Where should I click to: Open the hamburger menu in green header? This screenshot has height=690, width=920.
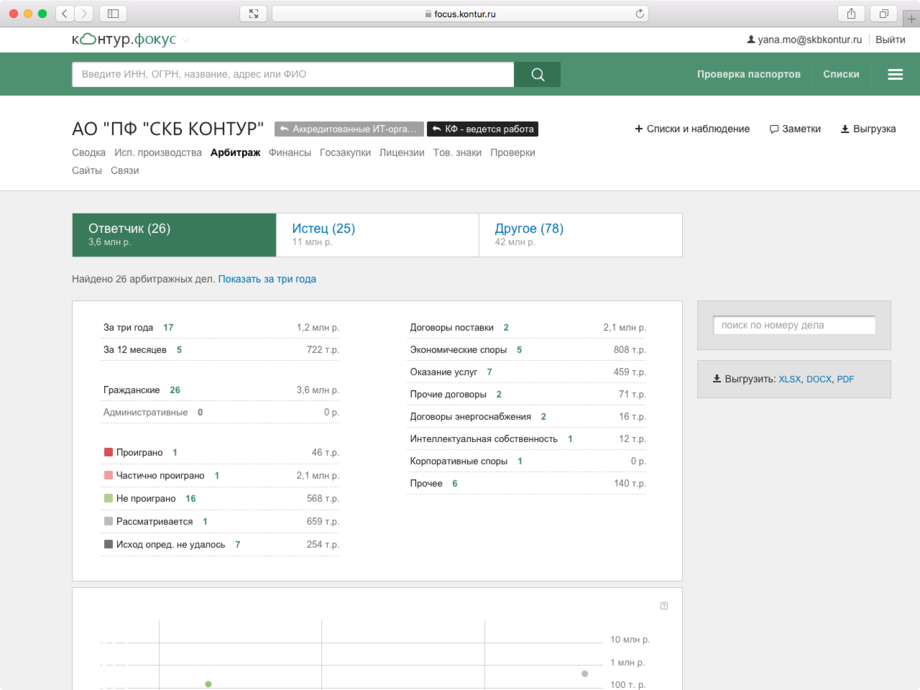point(895,74)
